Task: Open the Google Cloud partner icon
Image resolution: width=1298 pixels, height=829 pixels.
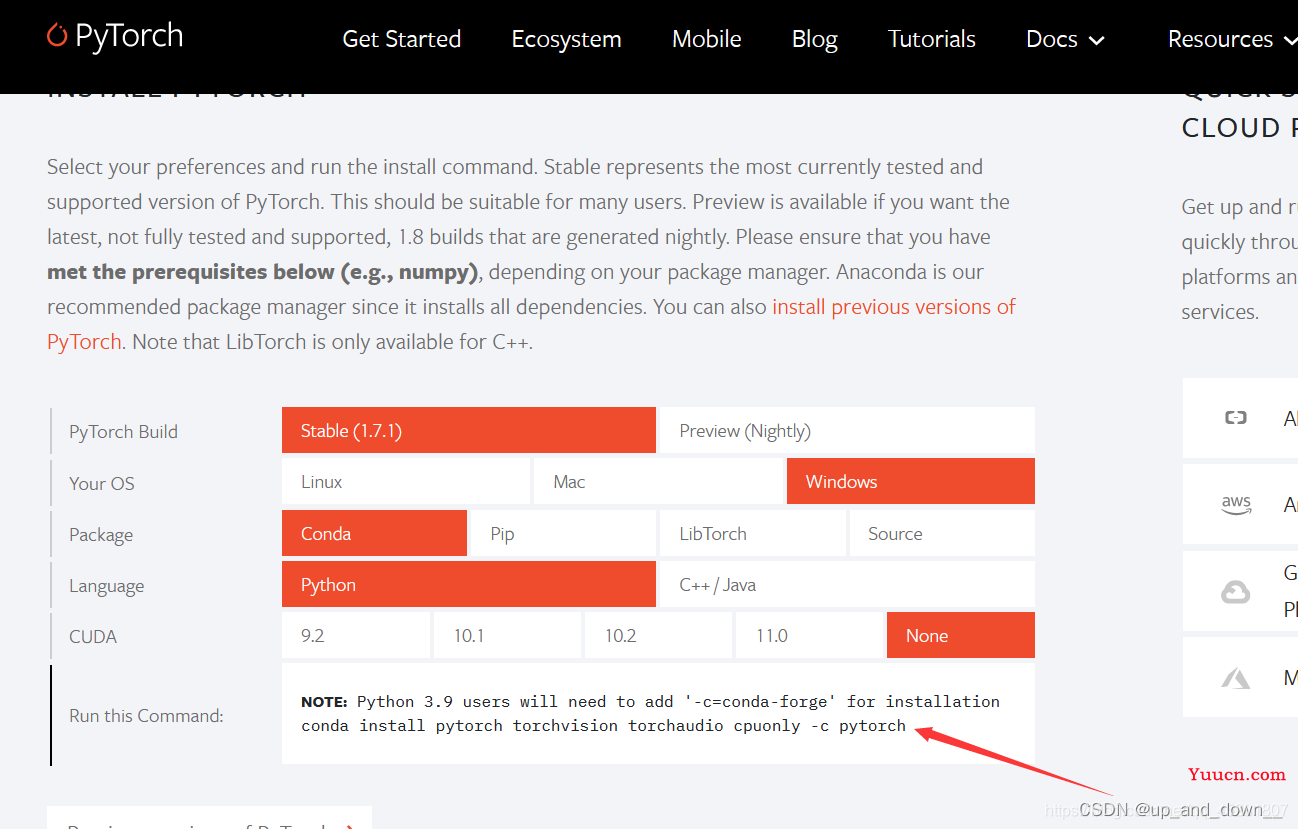Action: click(x=1236, y=592)
